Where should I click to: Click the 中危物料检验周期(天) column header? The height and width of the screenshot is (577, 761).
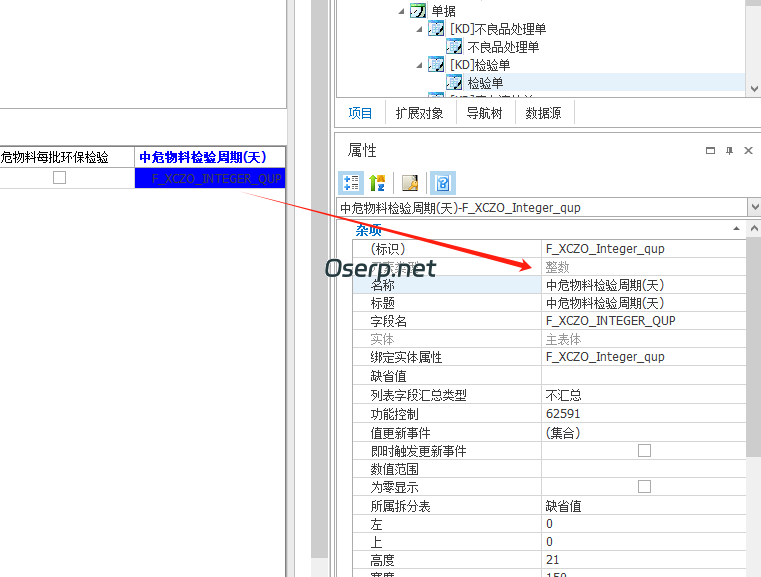pyautogui.click(x=210, y=157)
